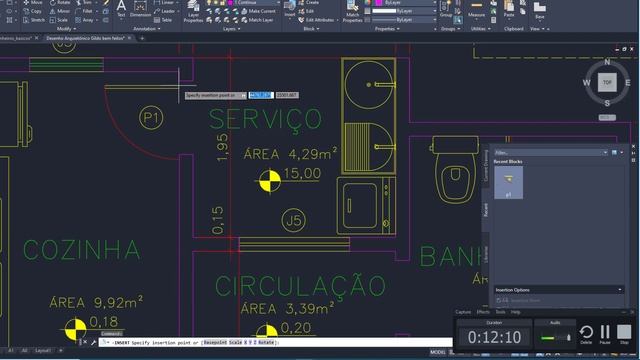Open Help menu in recorder window

click(x=516, y=312)
